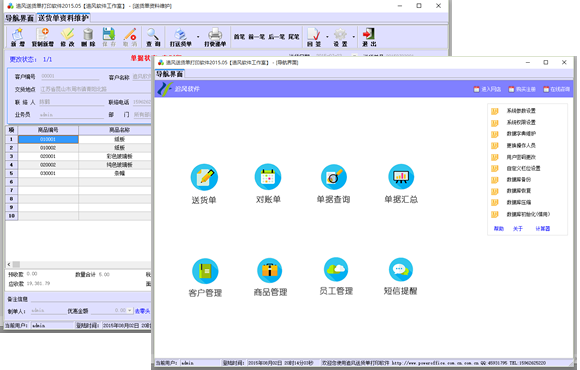This screenshot has height=370, width=580.
Task: Click the 客户编号 input field
Action: (x=70, y=76)
